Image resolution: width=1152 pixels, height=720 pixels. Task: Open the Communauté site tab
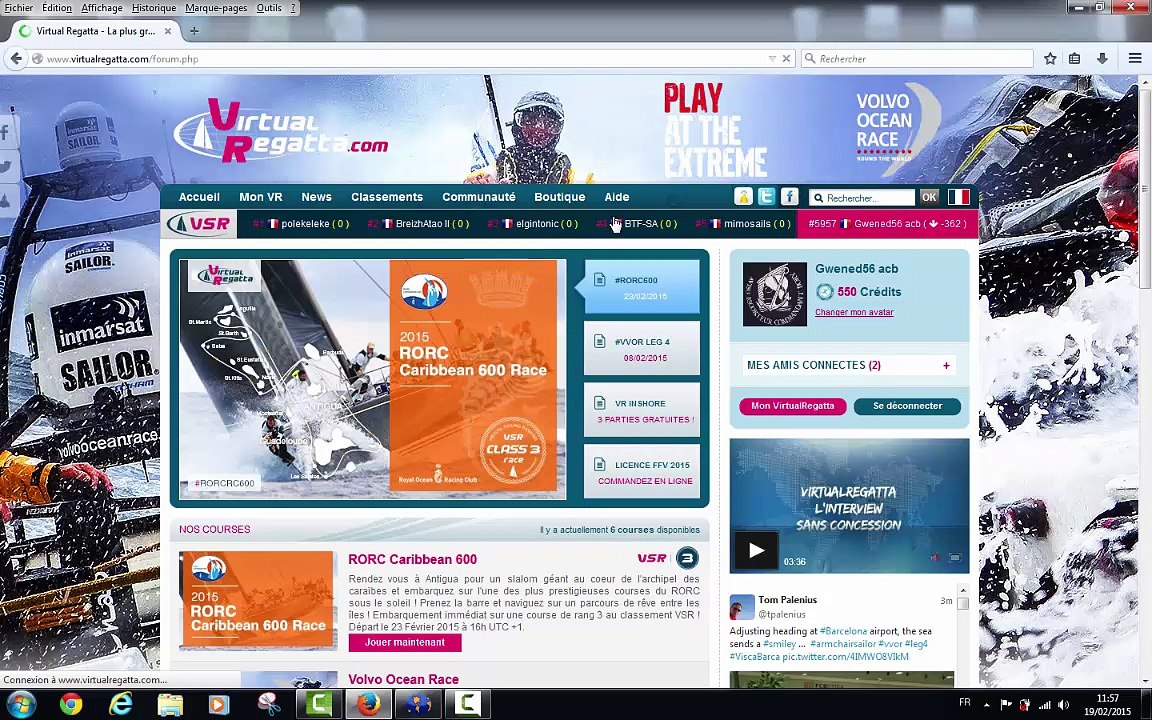(x=478, y=197)
